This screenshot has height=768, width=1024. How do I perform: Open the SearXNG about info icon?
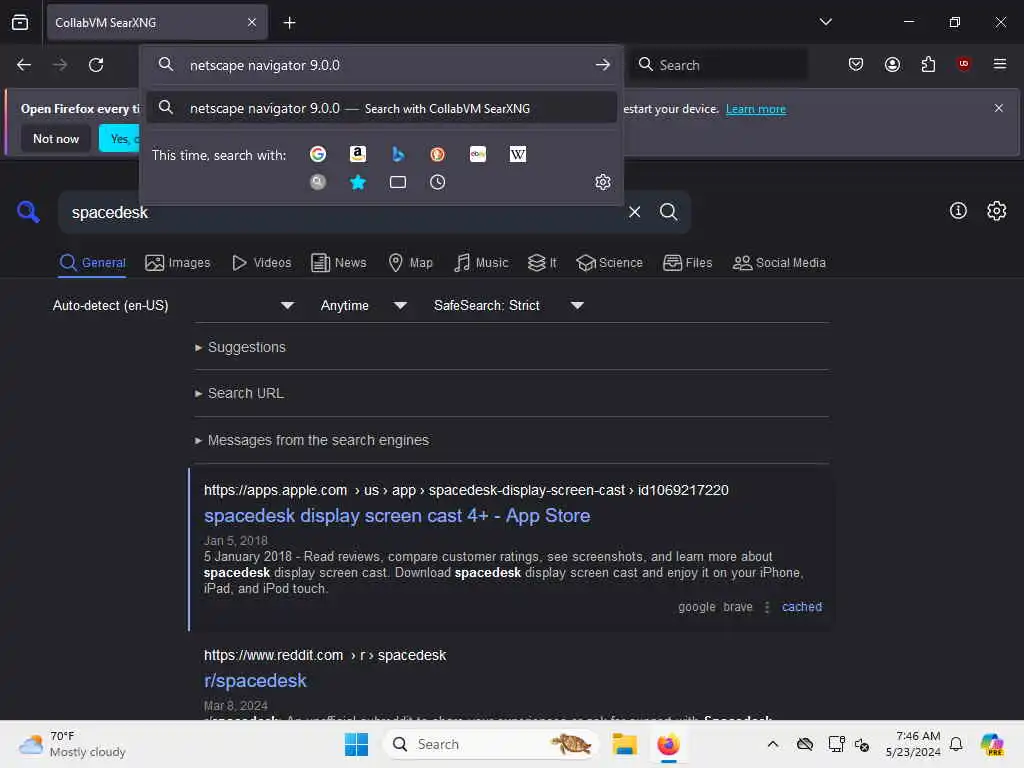click(x=958, y=210)
